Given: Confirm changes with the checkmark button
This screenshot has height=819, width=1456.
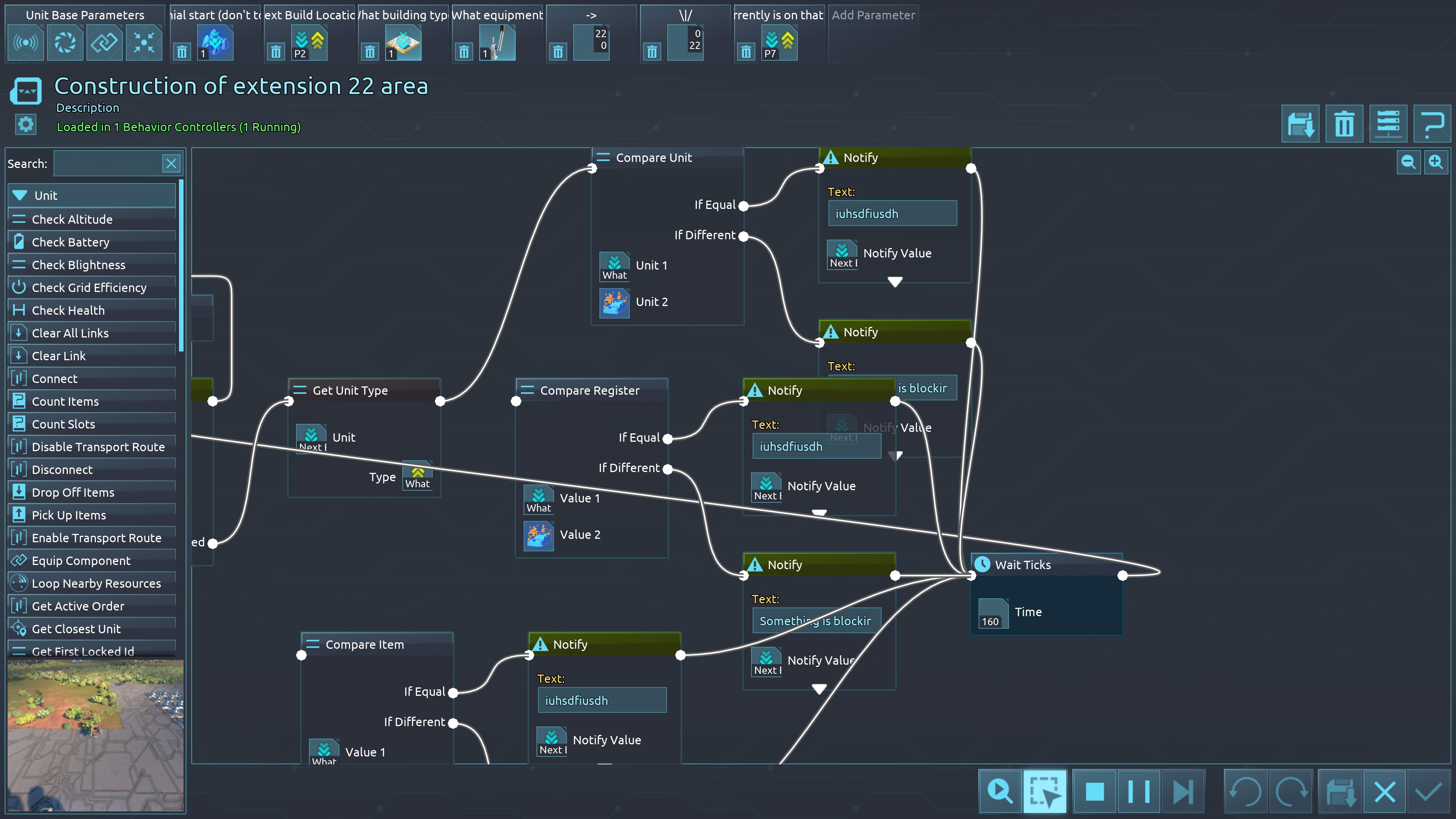Looking at the screenshot, I should (x=1428, y=791).
